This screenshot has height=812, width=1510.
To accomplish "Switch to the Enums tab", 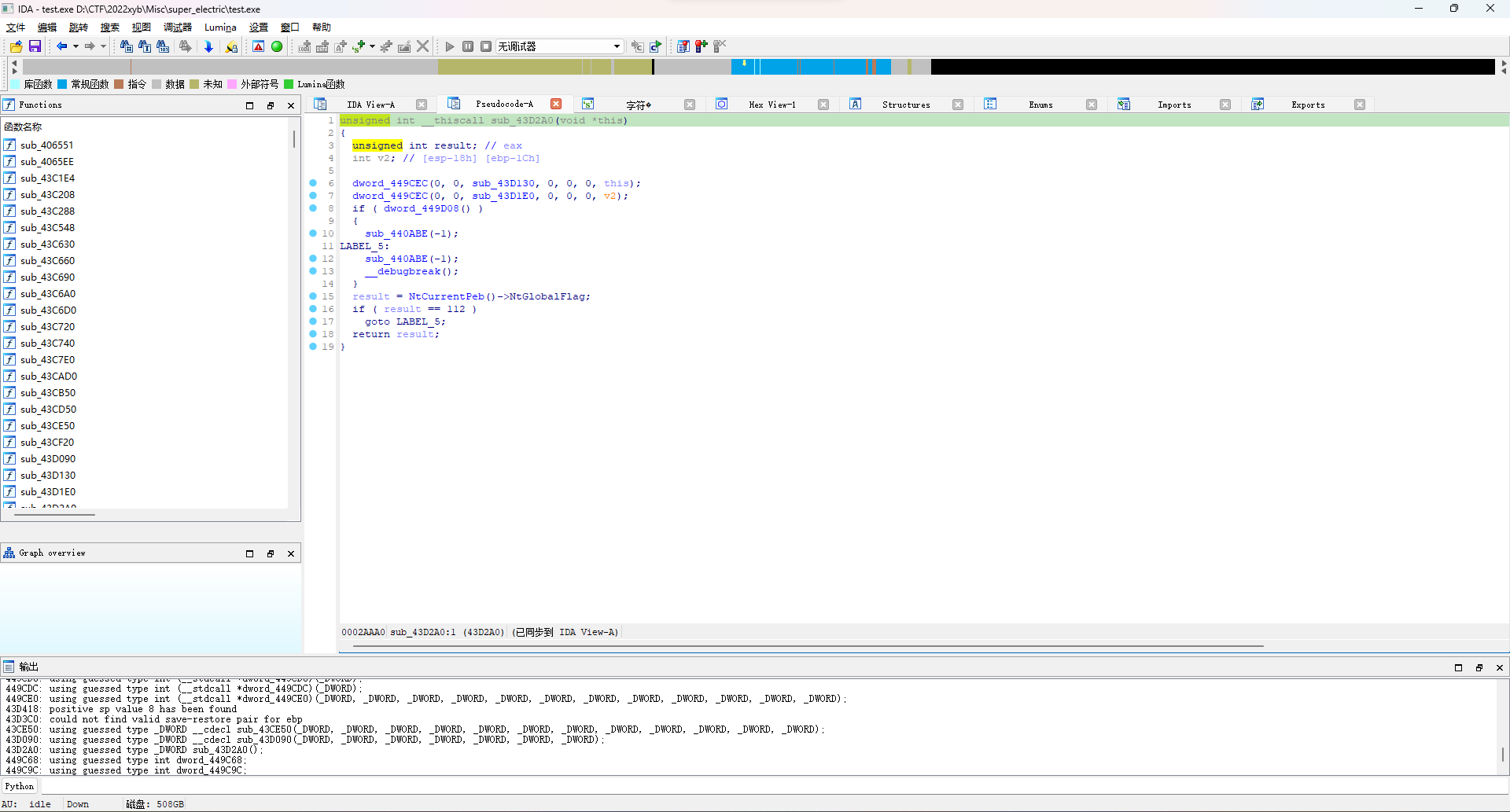I will click(x=1040, y=105).
